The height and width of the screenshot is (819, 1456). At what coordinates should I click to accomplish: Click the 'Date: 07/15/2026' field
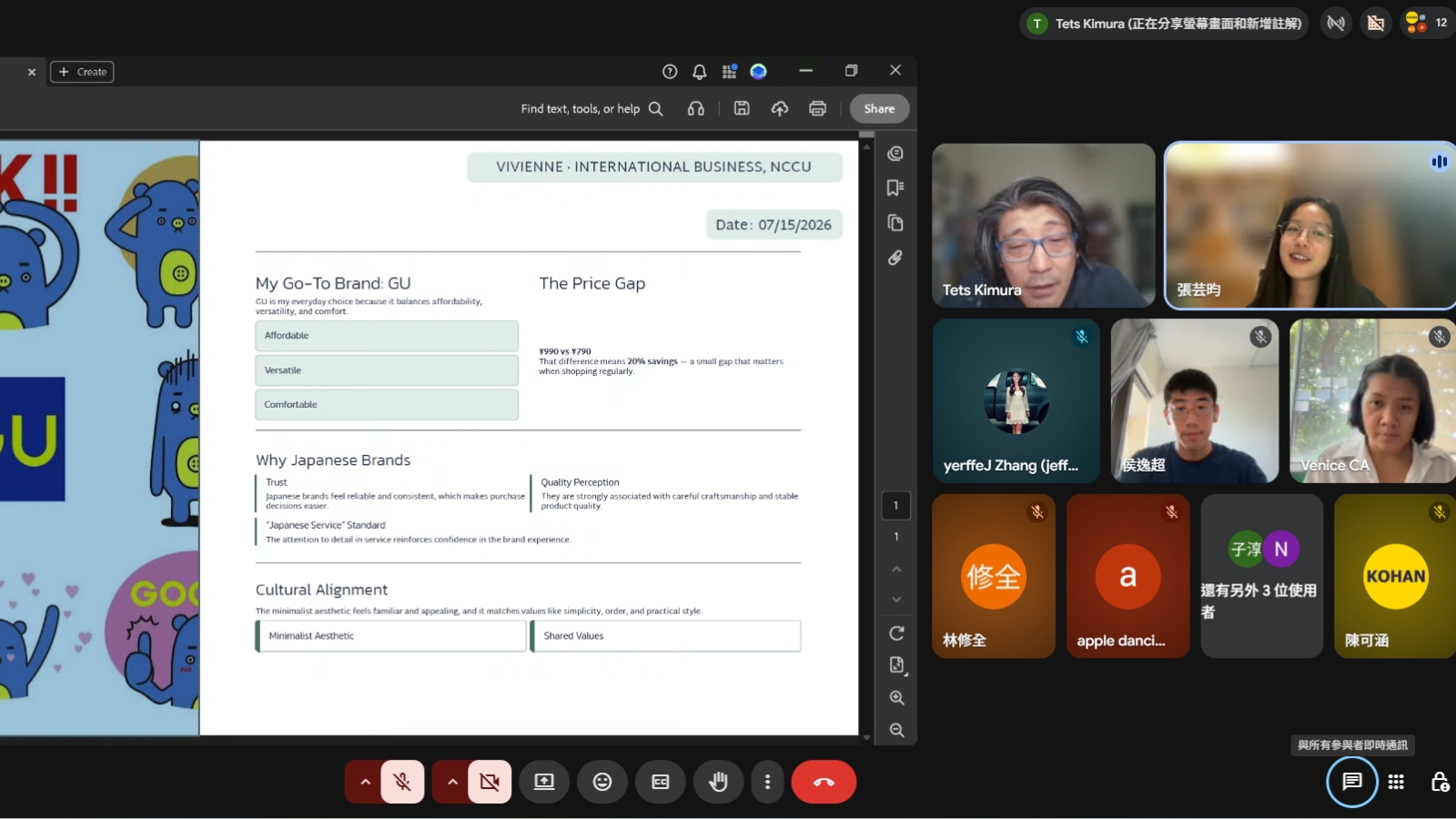click(x=774, y=225)
